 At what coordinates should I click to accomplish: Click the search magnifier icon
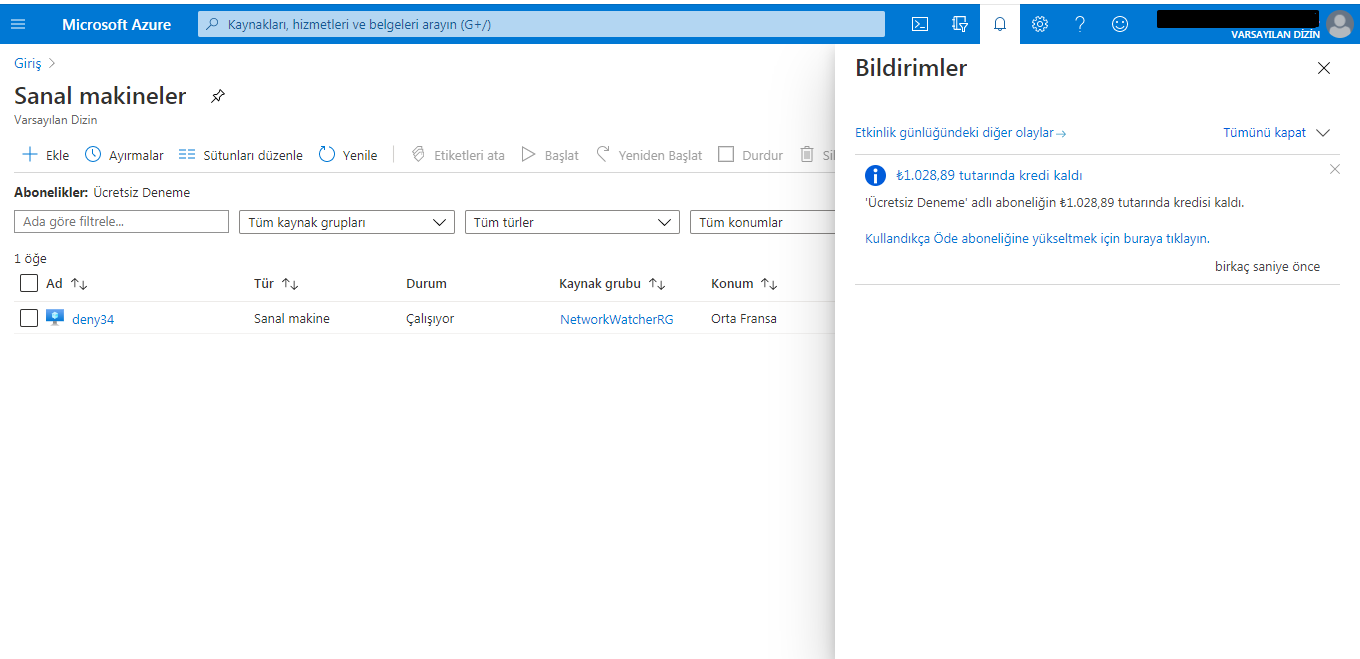coord(211,24)
